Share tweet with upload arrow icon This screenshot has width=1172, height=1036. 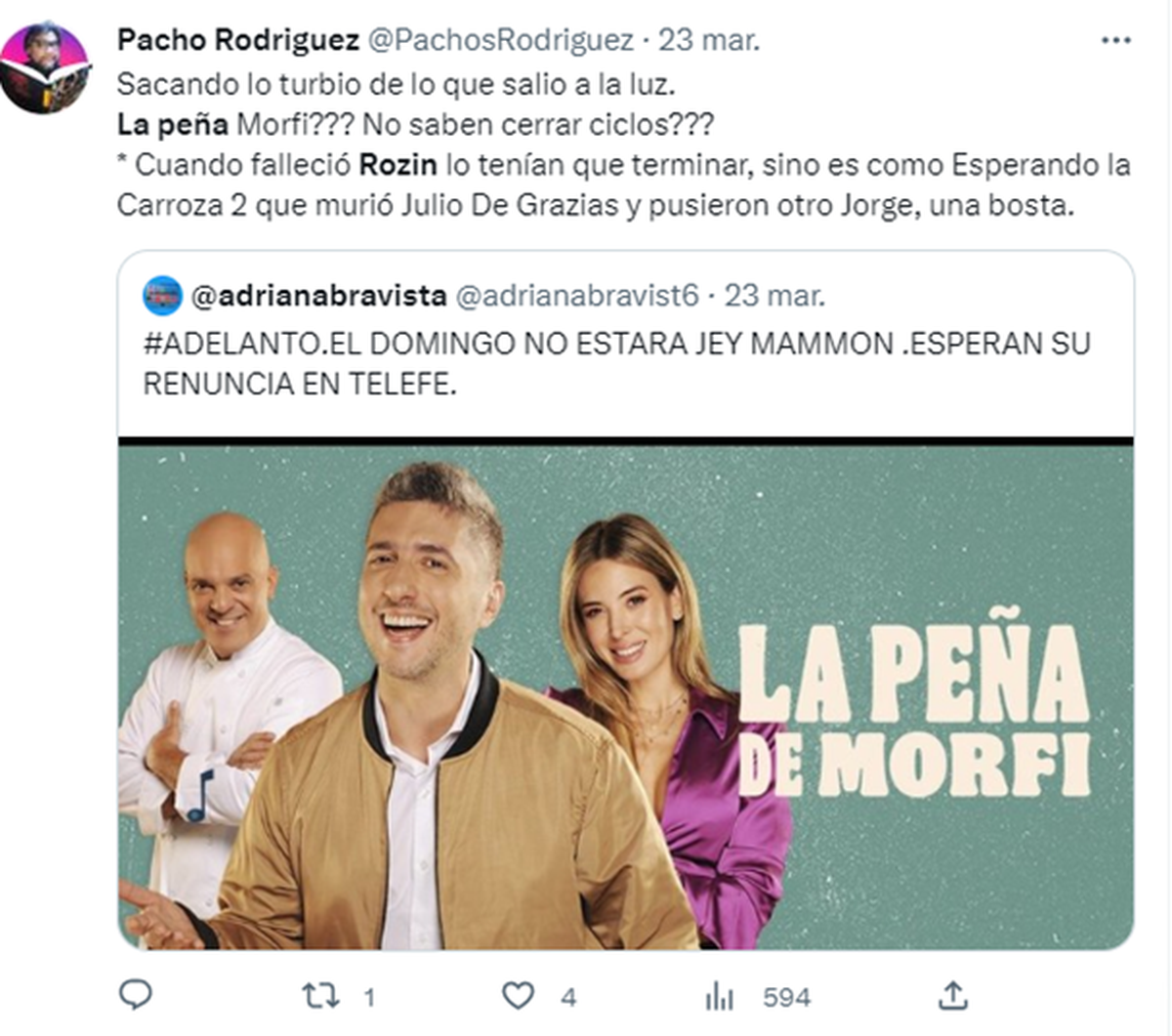click(x=952, y=995)
